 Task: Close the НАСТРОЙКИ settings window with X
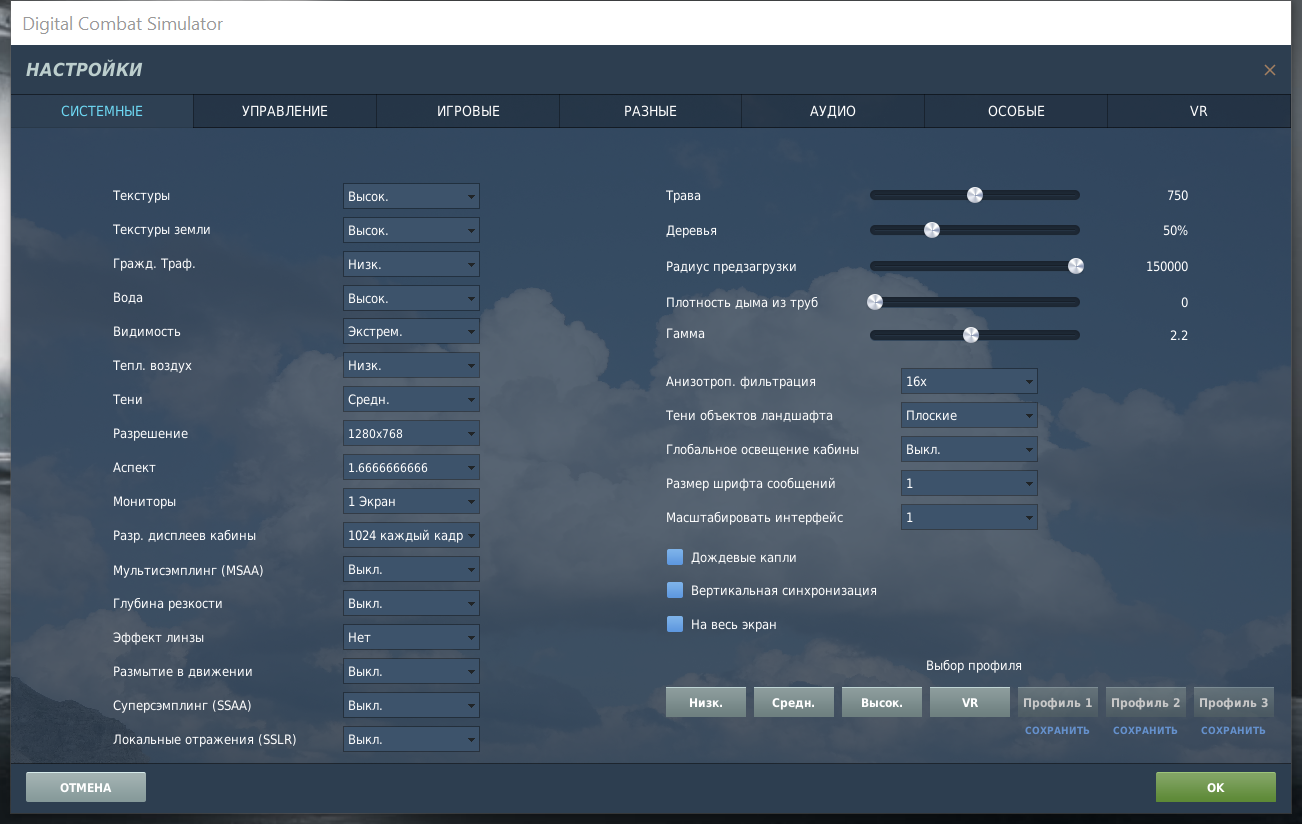coord(1269,70)
